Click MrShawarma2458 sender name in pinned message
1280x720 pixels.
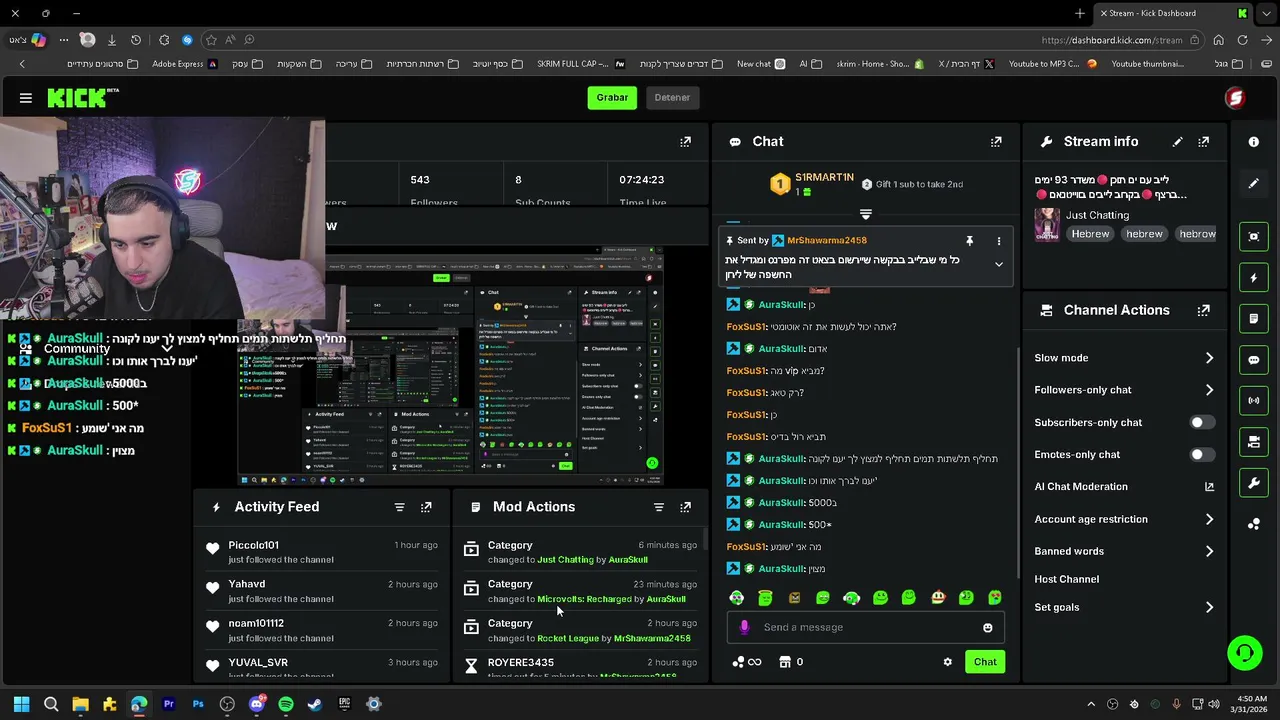[826, 241]
